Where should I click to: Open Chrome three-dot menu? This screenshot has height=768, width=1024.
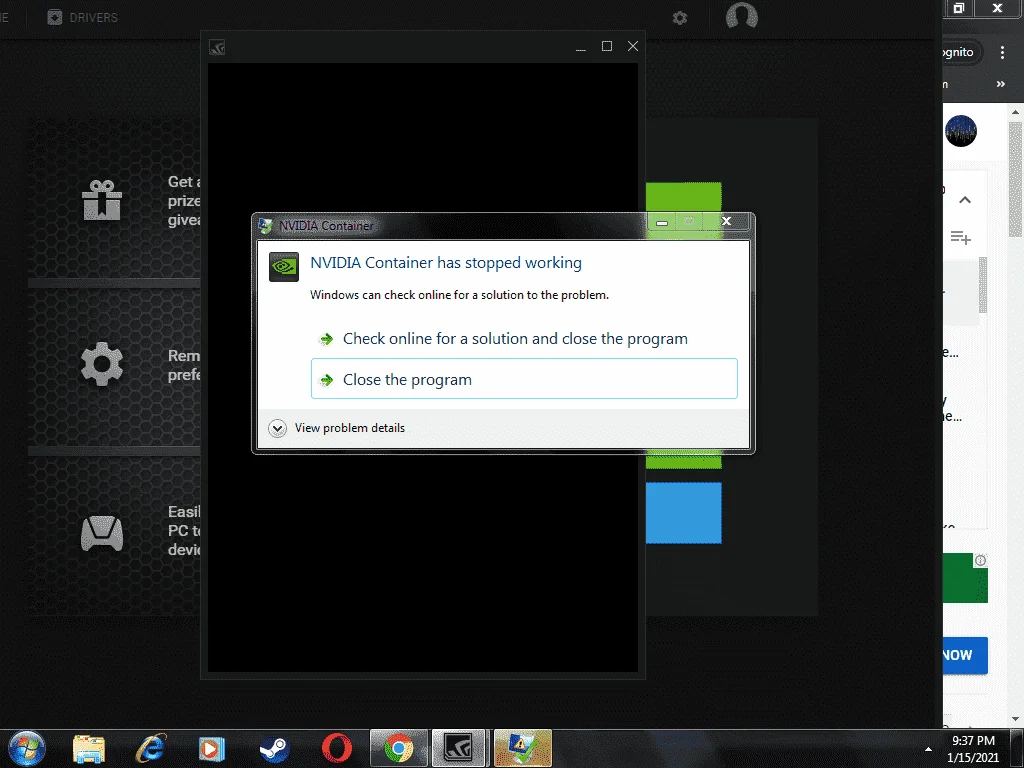[x=1002, y=52]
